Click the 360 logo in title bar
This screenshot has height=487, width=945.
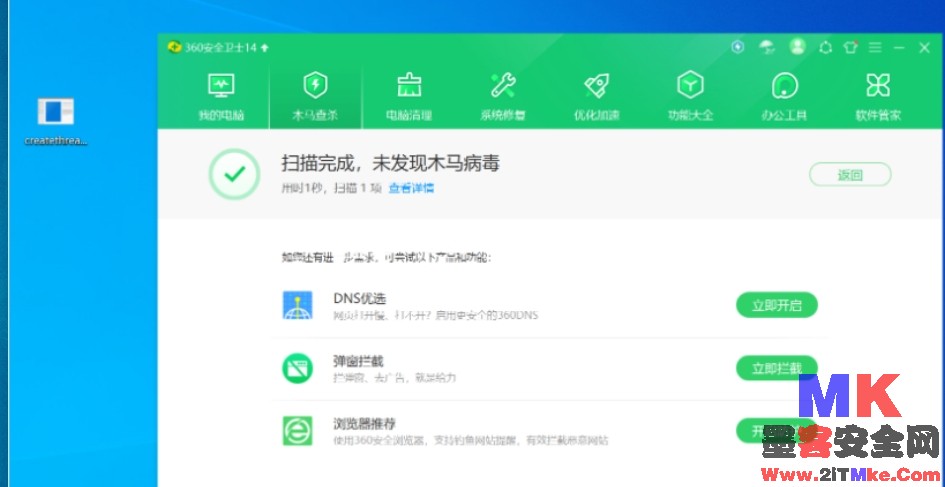pyautogui.click(x=175, y=47)
